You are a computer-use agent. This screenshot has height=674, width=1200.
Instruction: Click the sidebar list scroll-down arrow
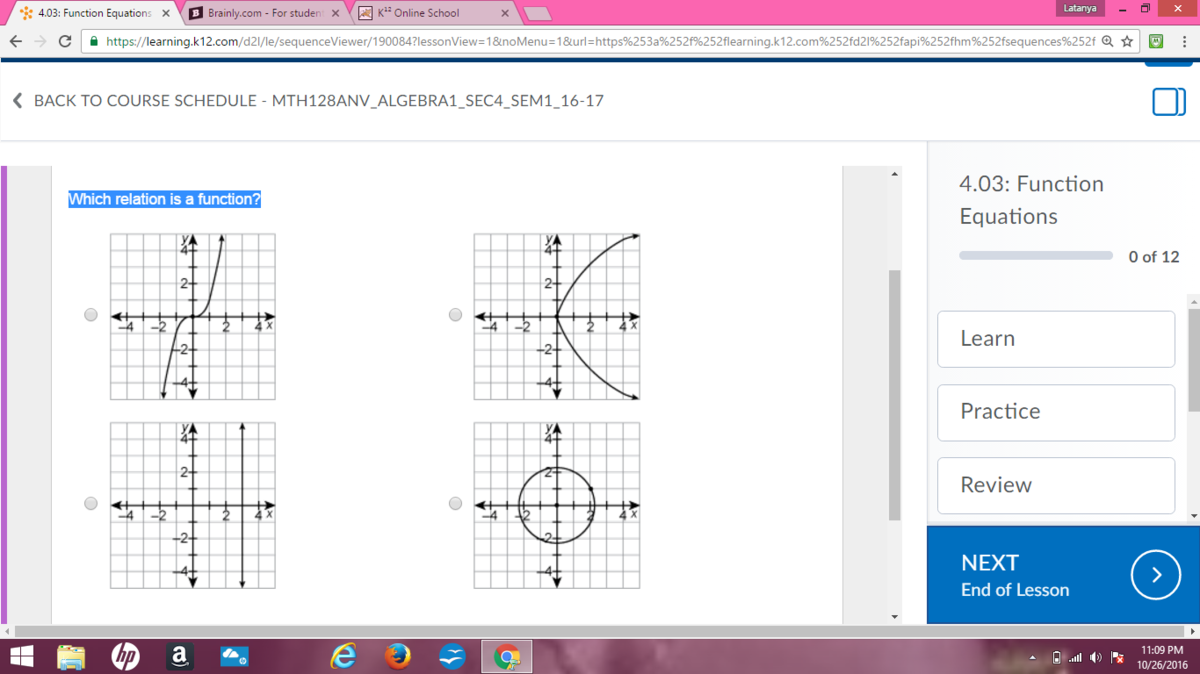tap(1193, 515)
